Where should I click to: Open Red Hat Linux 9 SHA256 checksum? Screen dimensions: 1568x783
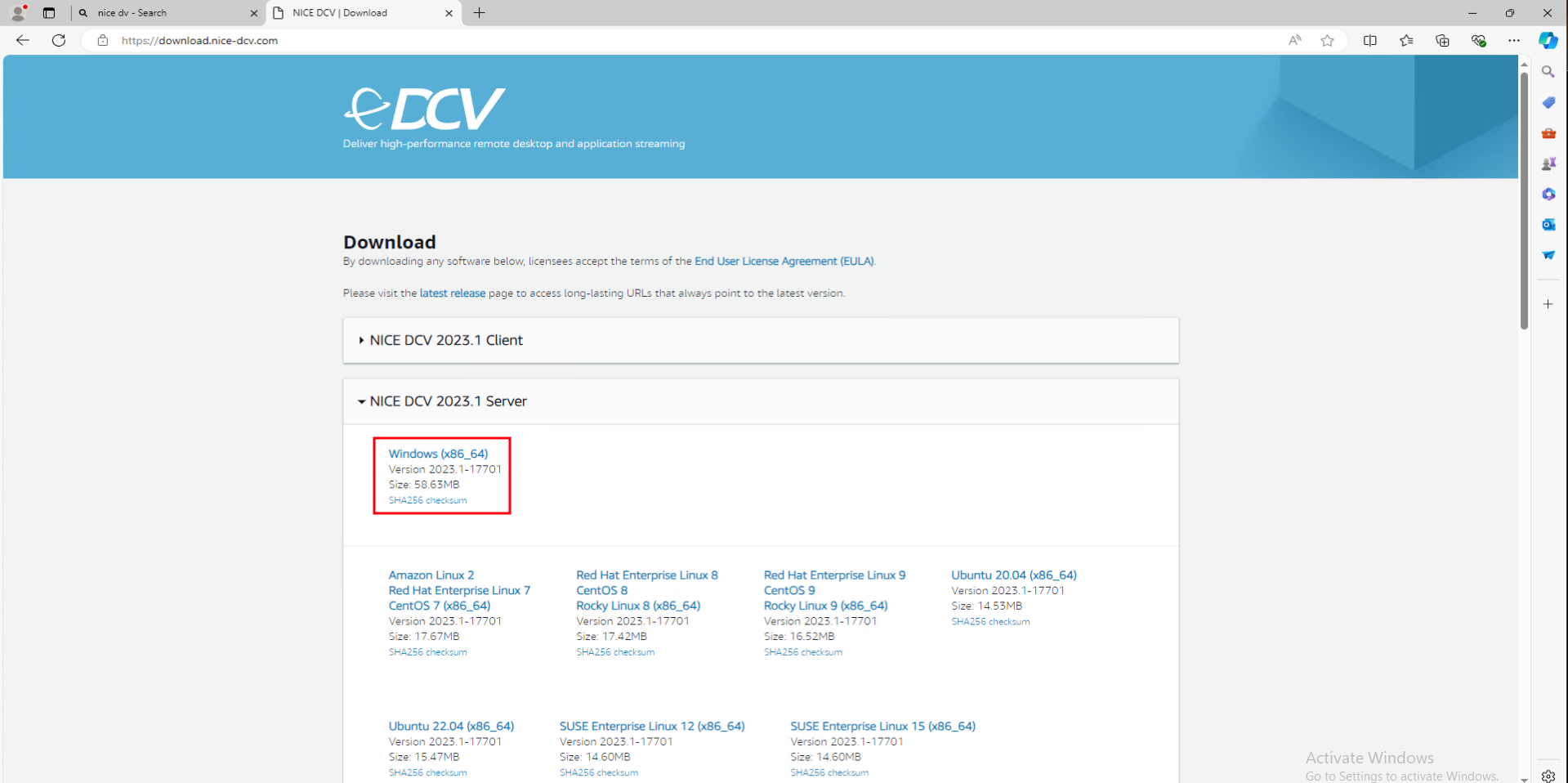pos(803,652)
